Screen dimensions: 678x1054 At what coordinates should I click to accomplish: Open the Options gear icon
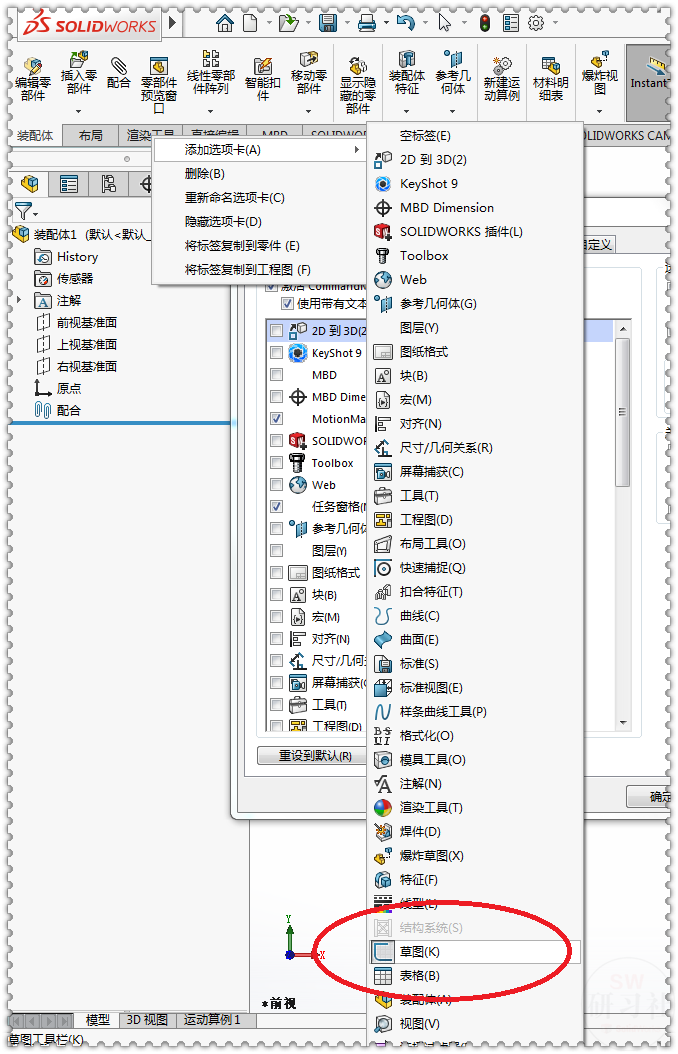click(x=536, y=24)
